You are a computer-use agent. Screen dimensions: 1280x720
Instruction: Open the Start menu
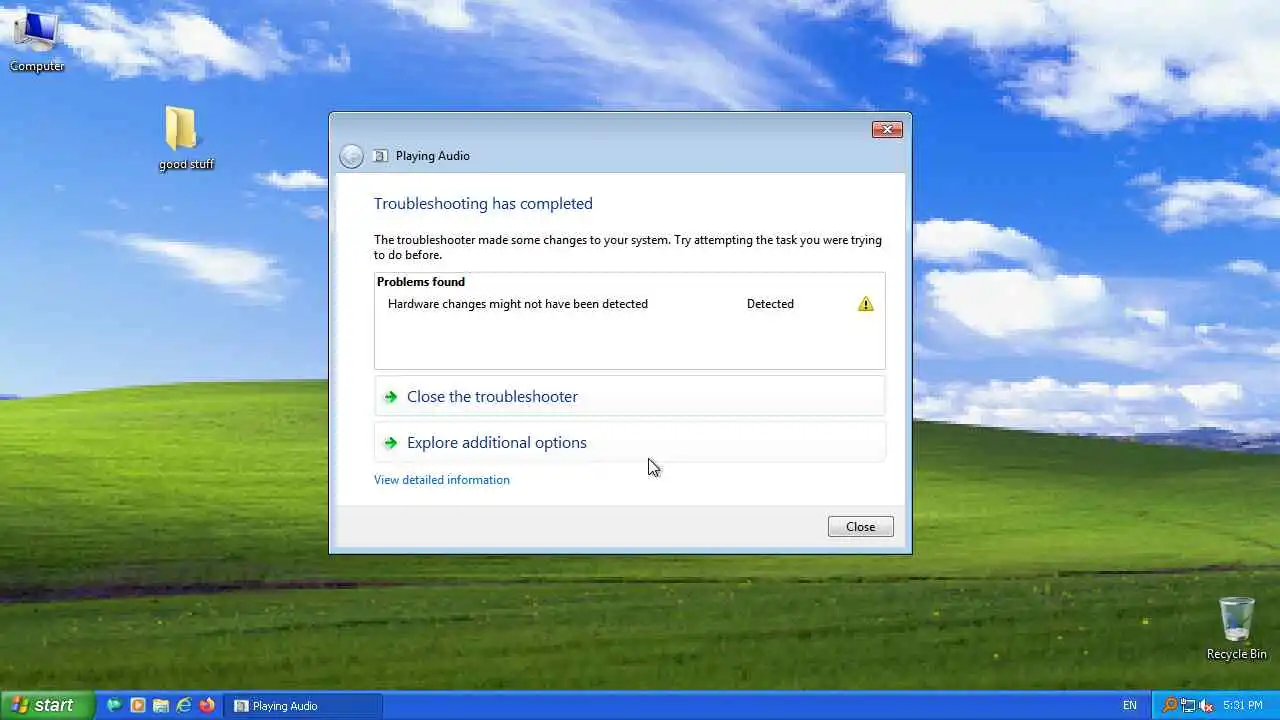(47, 705)
